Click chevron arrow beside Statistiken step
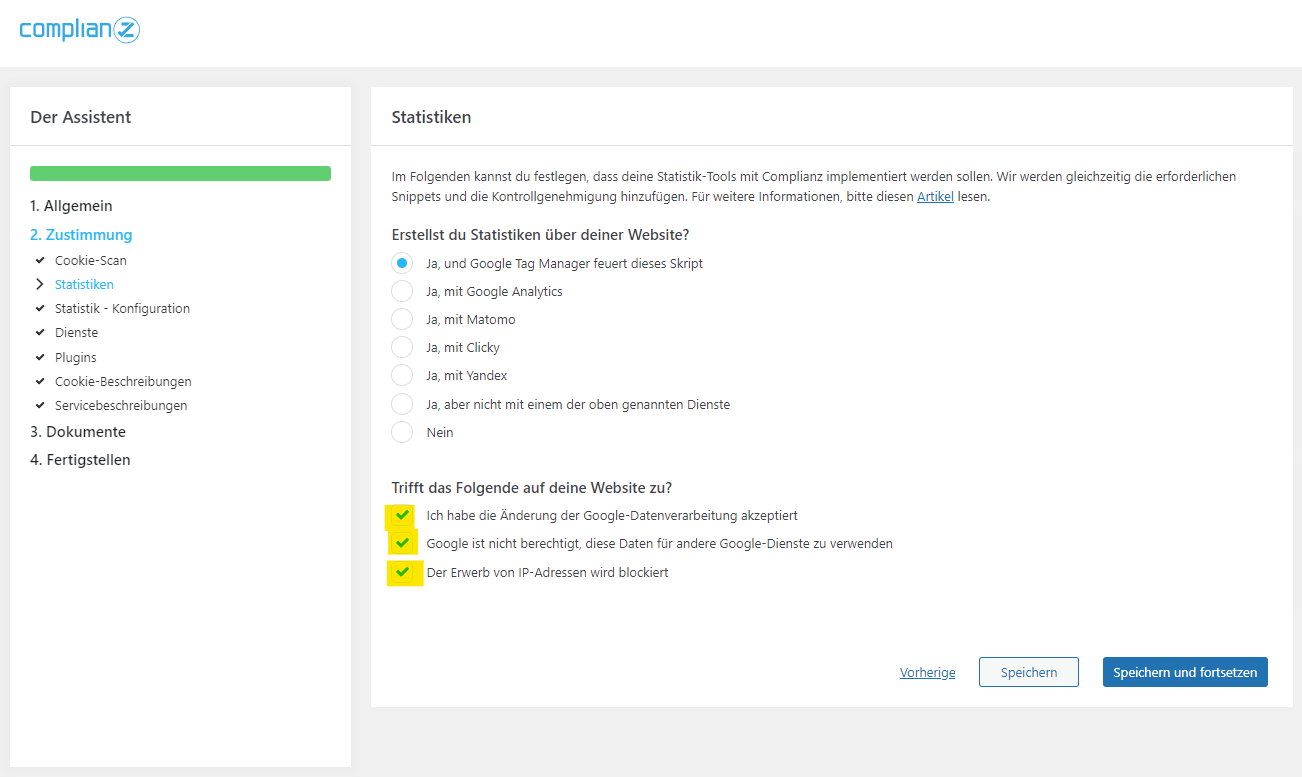This screenshot has height=777, width=1302. pos(40,284)
